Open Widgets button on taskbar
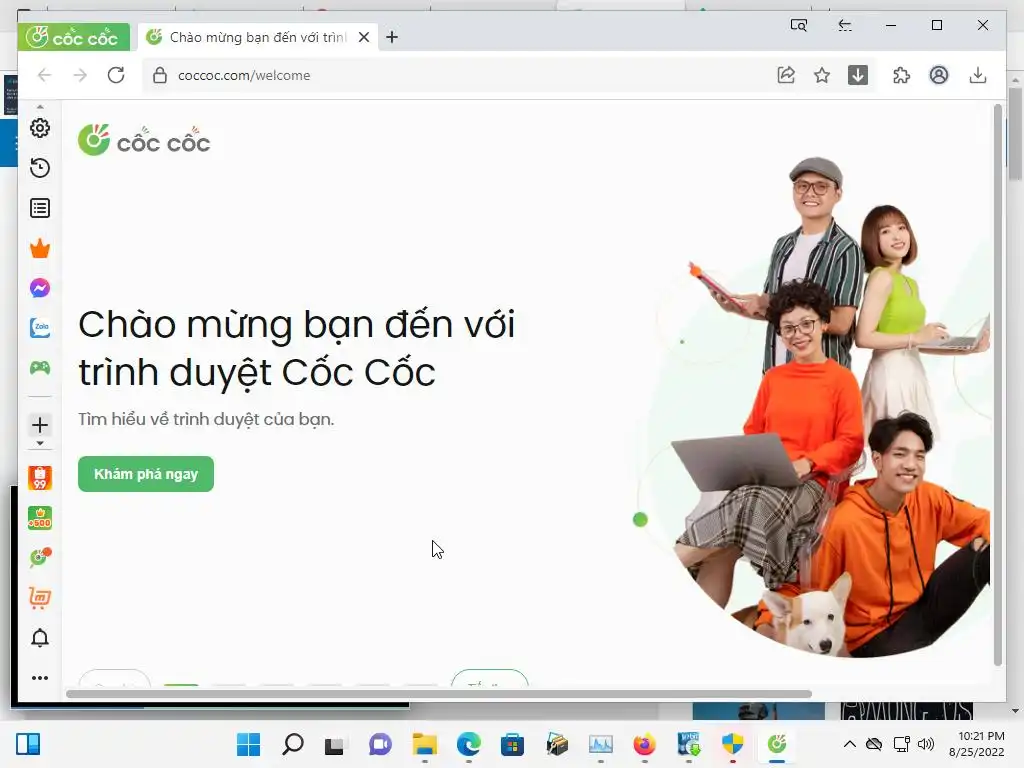This screenshot has height=768, width=1024. click(x=28, y=744)
